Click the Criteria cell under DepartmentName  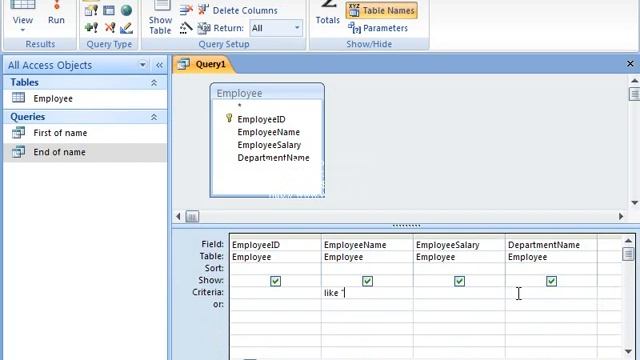pyautogui.click(x=551, y=293)
